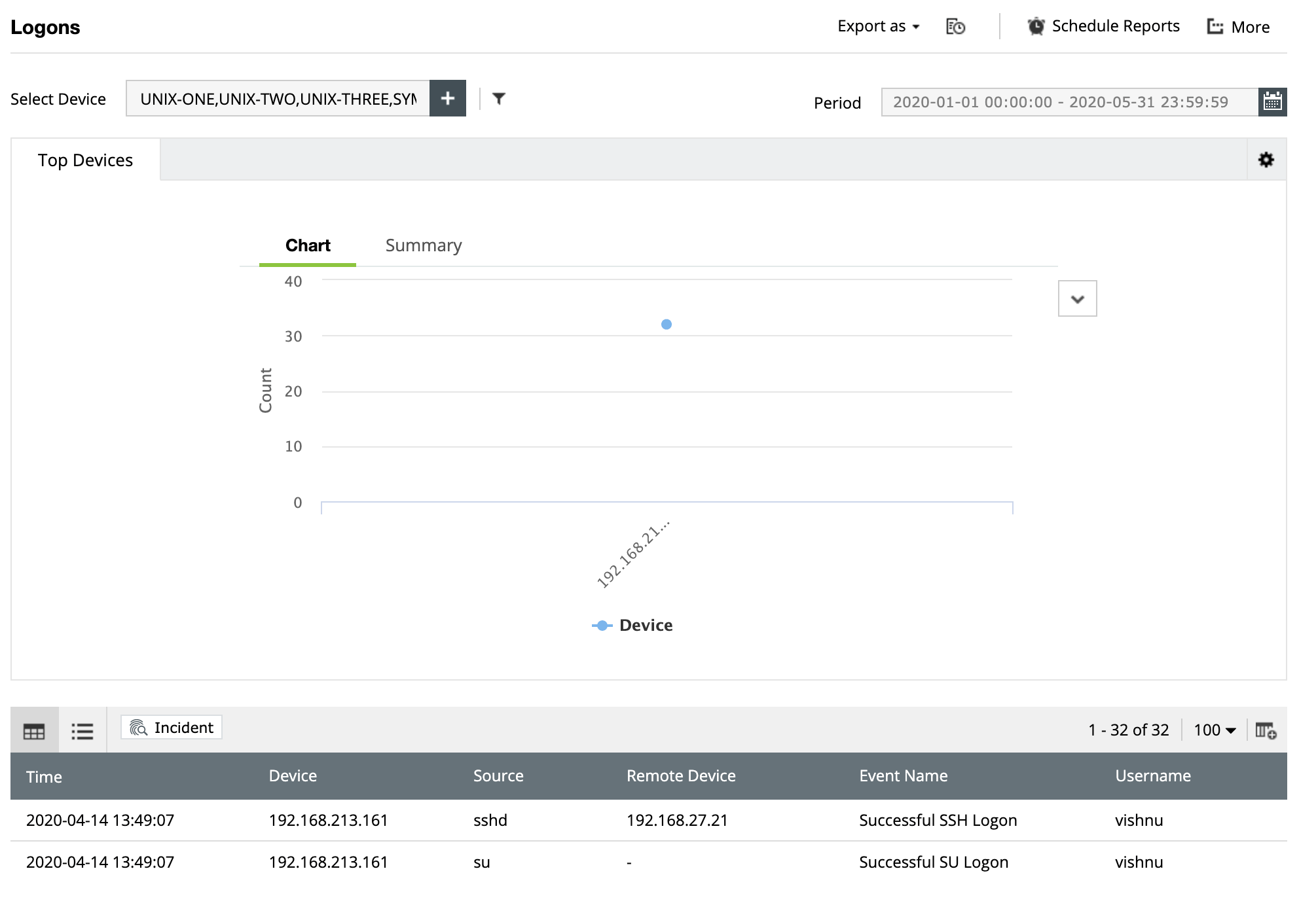Click the report history clock icon
Screen dimensions: 1299x924
point(955,27)
